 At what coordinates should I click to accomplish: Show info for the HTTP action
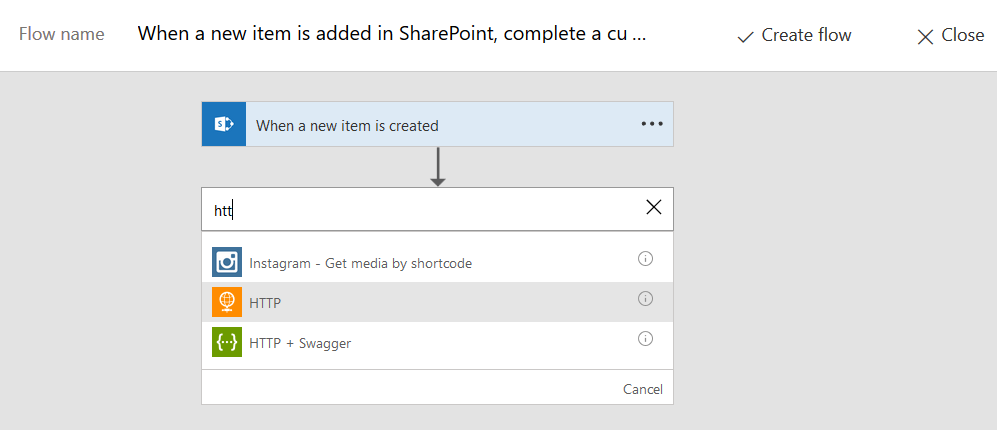pos(645,299)
